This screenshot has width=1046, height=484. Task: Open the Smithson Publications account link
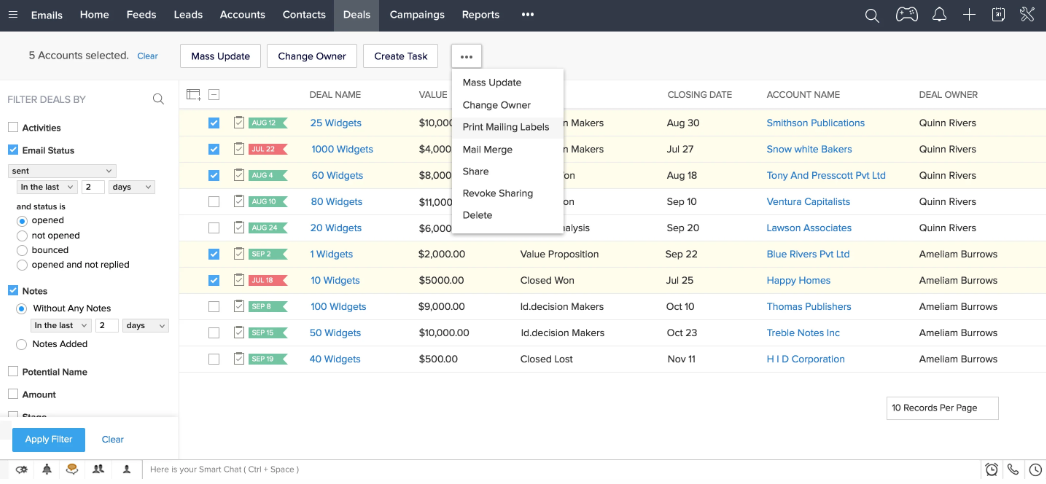(x=815, y=123)
